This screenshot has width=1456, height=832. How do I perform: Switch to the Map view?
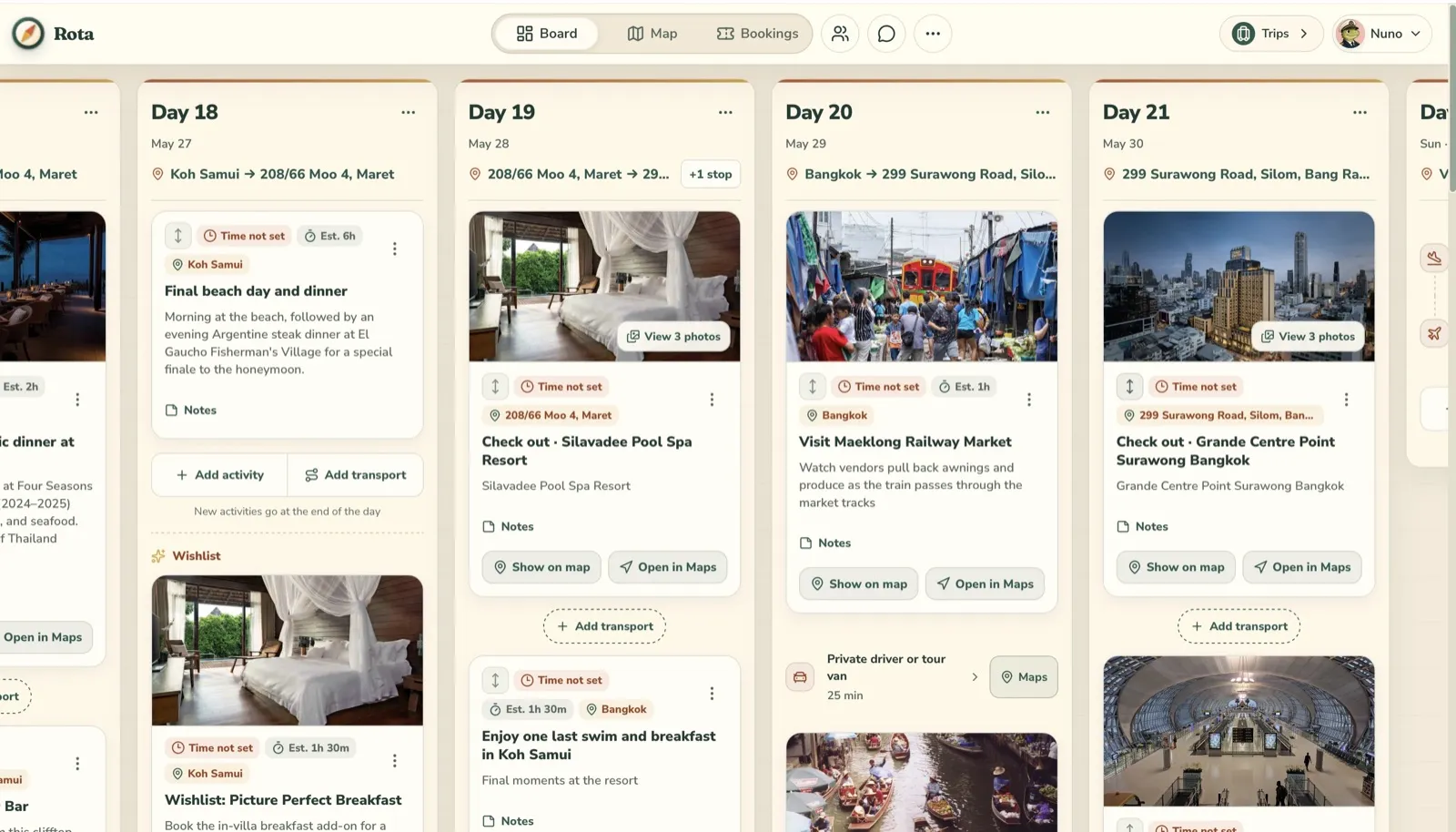pyautogui.click(x=652, y=34)
